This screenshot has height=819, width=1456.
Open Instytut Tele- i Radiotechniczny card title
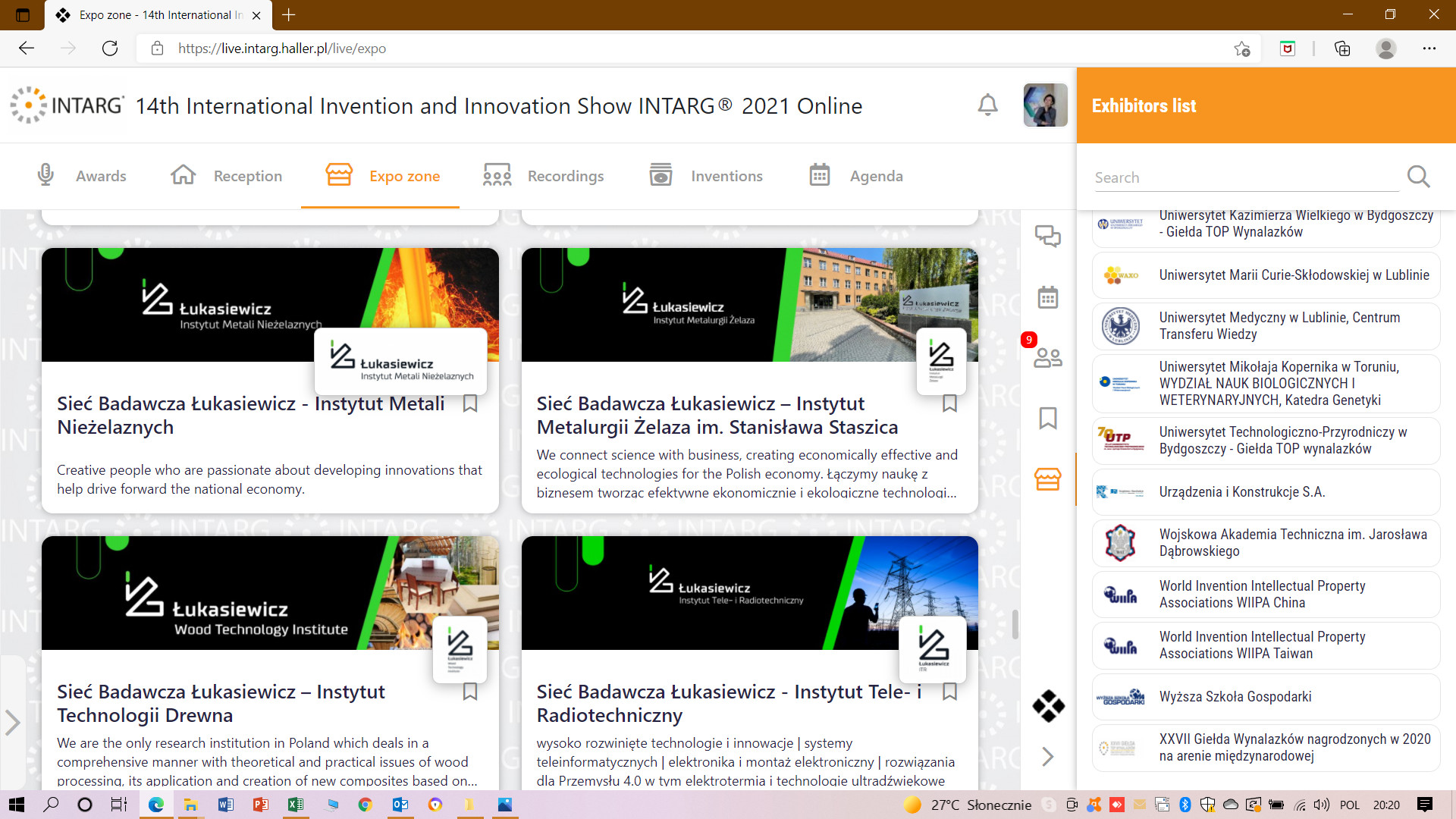coord(729,703)
